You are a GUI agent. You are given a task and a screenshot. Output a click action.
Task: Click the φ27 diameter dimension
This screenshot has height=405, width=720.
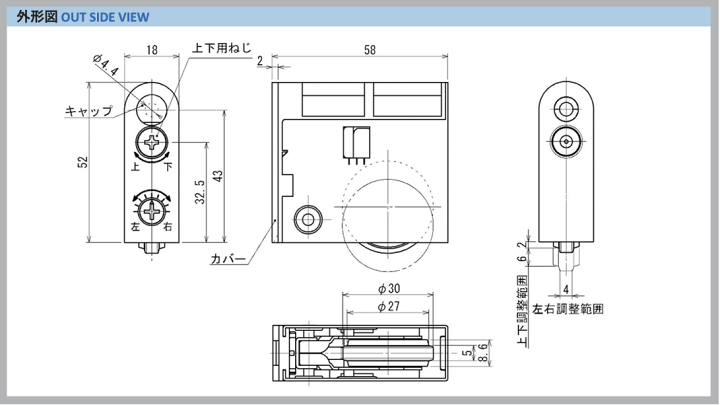(x=389, y=305)
